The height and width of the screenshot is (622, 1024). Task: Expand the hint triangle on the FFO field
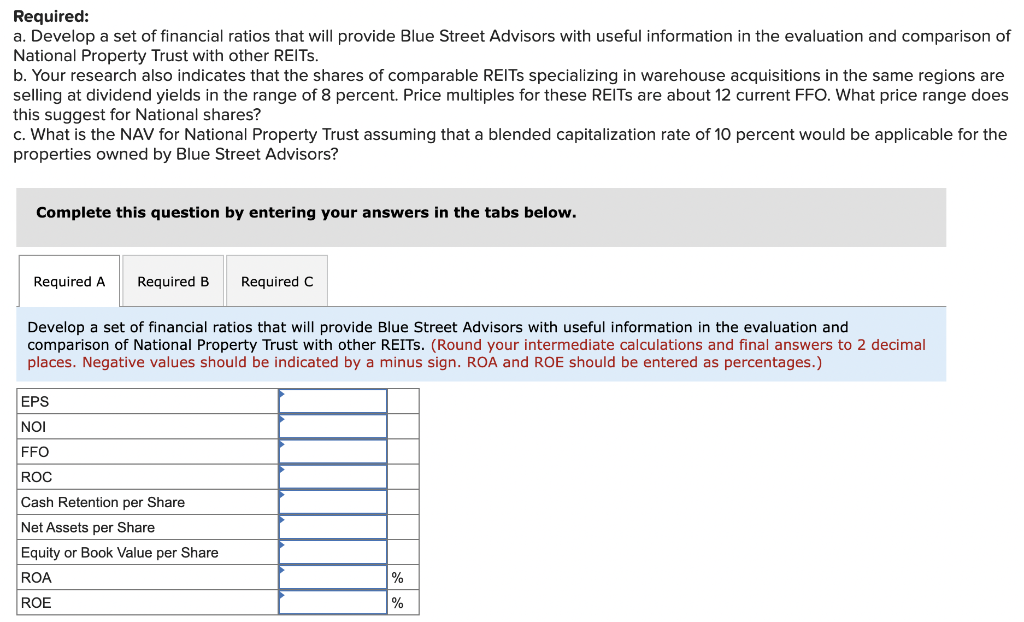click(x=281, y=446)
